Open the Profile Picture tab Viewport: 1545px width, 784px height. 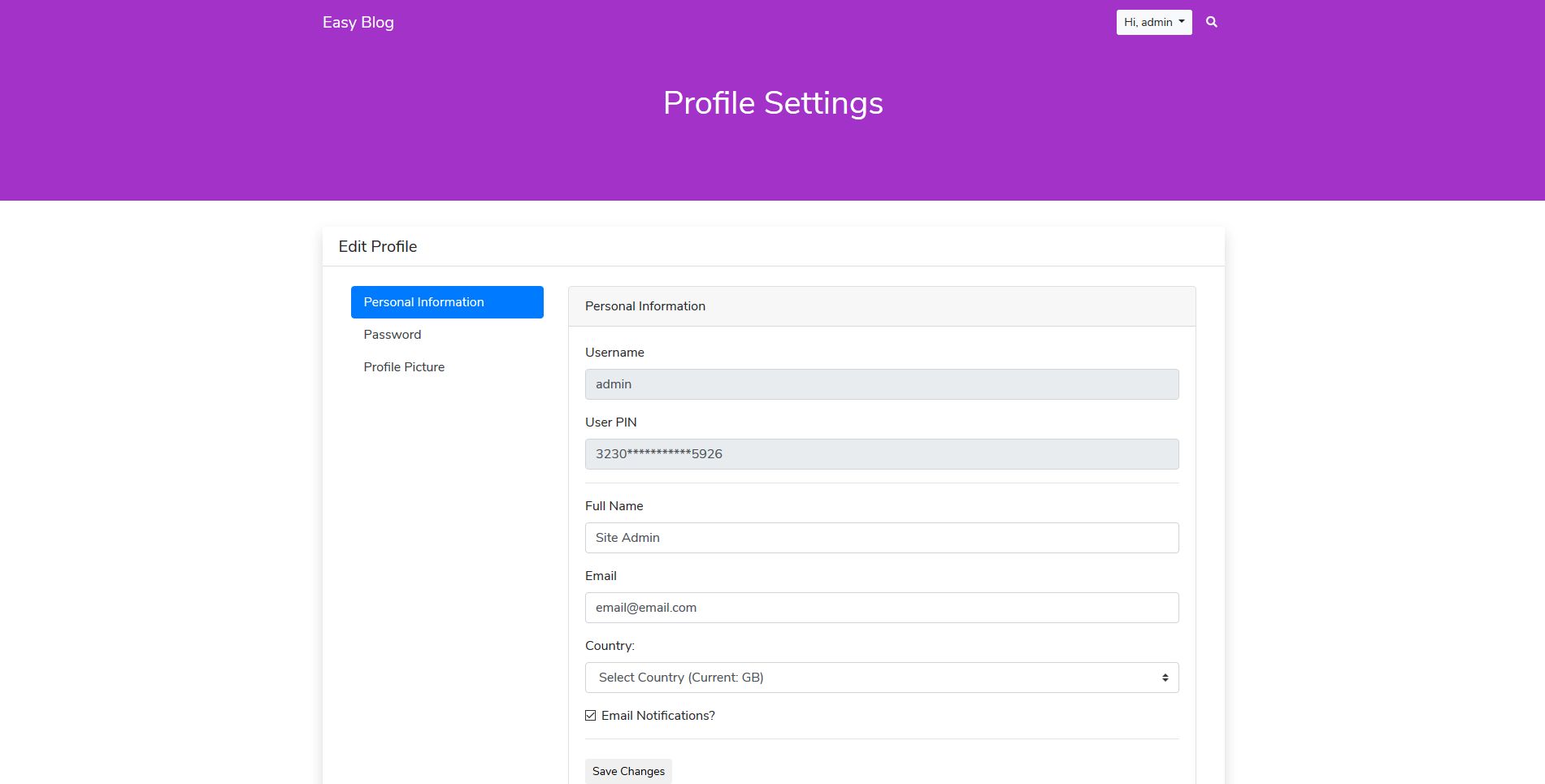pos(404,367)
